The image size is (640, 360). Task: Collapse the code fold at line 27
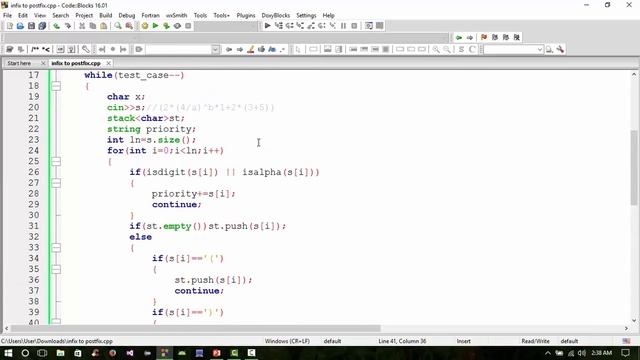point(56,183)
